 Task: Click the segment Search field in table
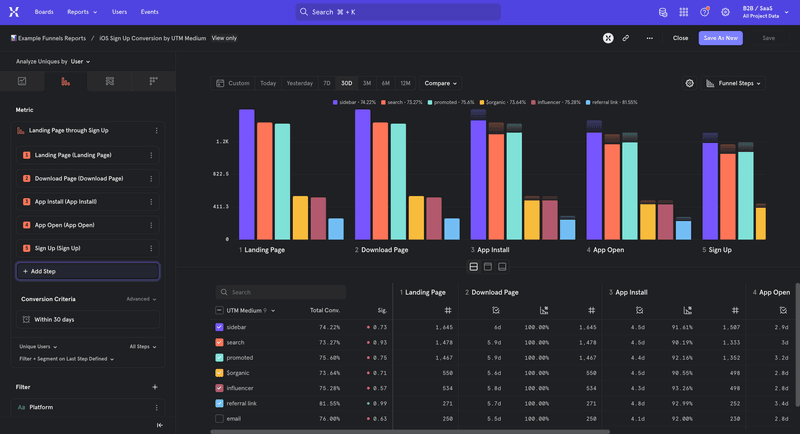click(281, 292)
